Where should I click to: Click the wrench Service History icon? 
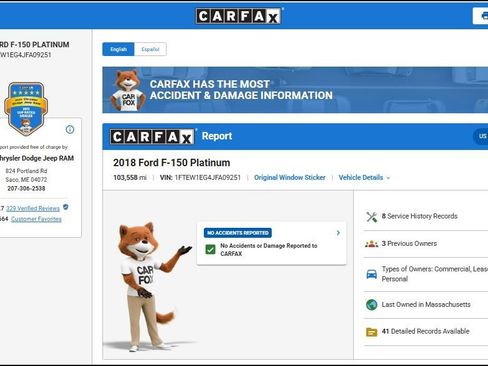pos(372,217)
